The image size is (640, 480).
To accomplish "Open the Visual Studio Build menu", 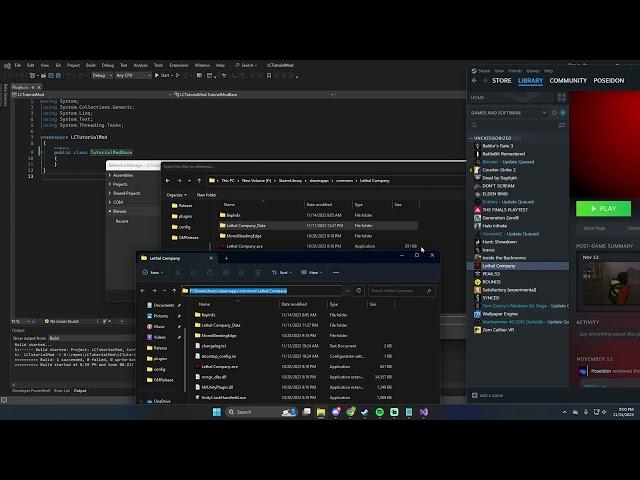I will pyautogui.click(x=91, y=65).
